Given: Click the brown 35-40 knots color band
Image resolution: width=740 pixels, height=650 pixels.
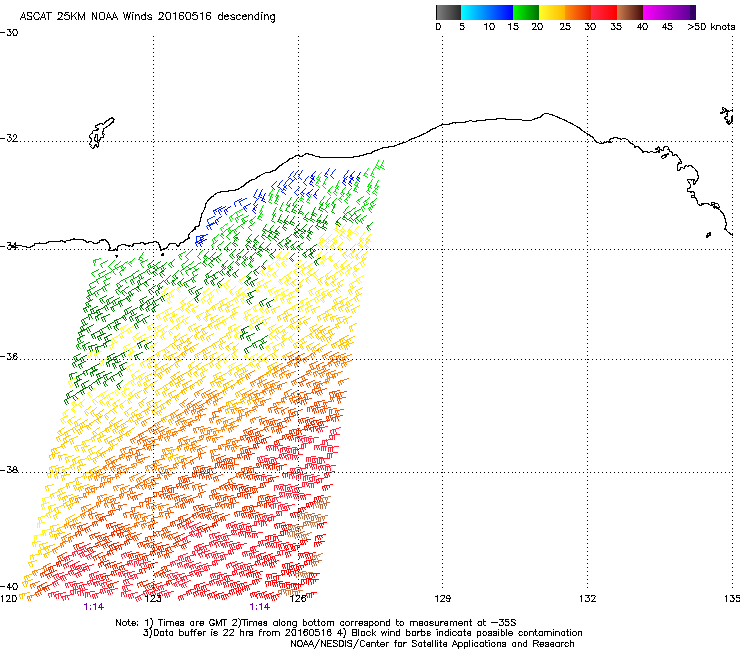Looking at the screenshot, I should point(630,12).
